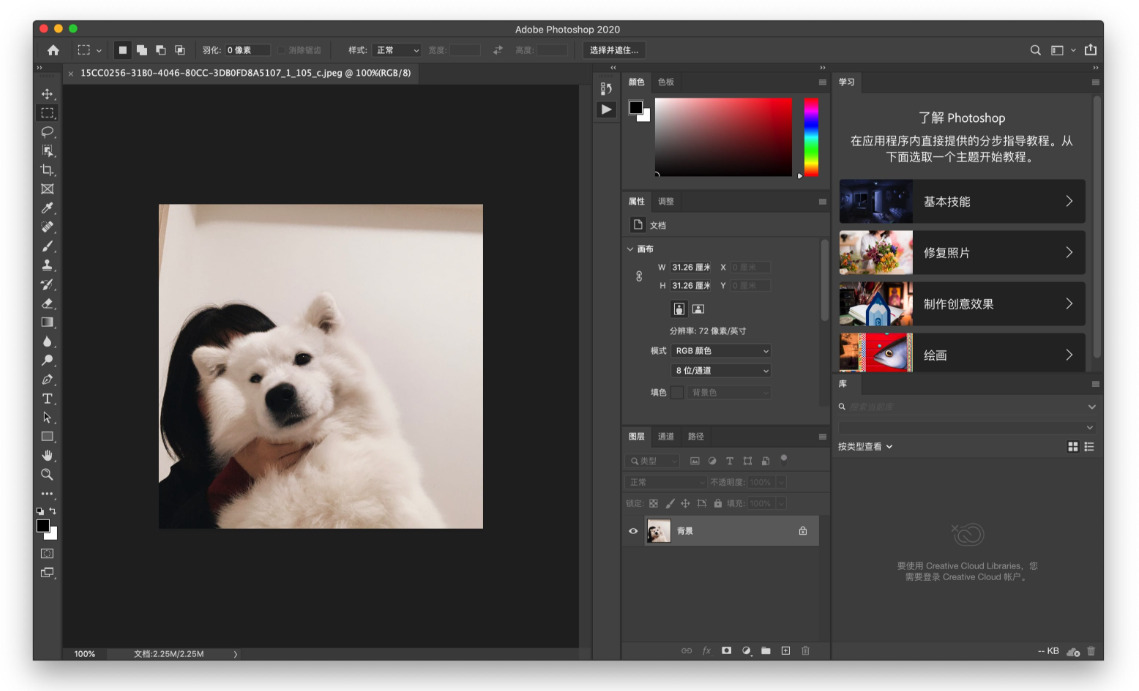Viewport: 1139px width, 691px height.
Task: Hide the 背景 layer using eye icon
Action: 633,531
